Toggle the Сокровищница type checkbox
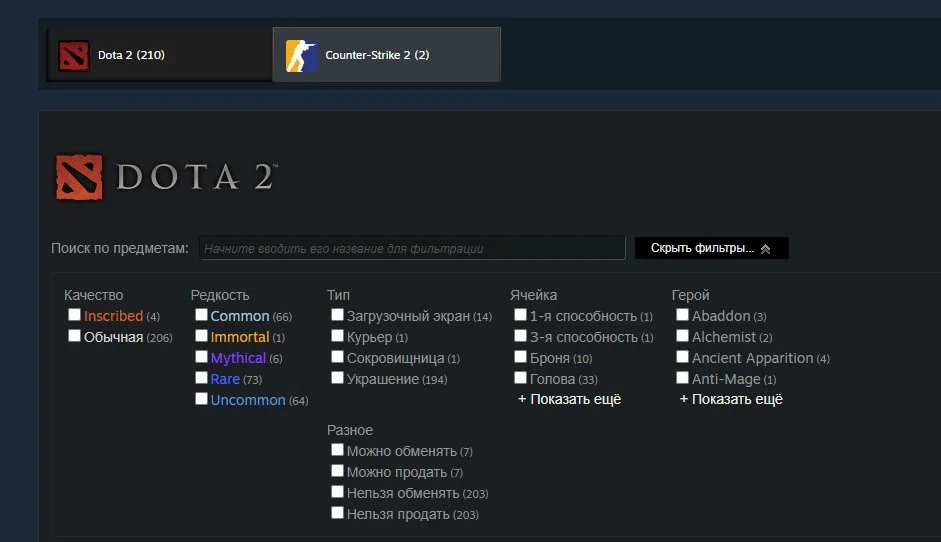Viewport: 941px width, 542px height. (x=337, y=357)
